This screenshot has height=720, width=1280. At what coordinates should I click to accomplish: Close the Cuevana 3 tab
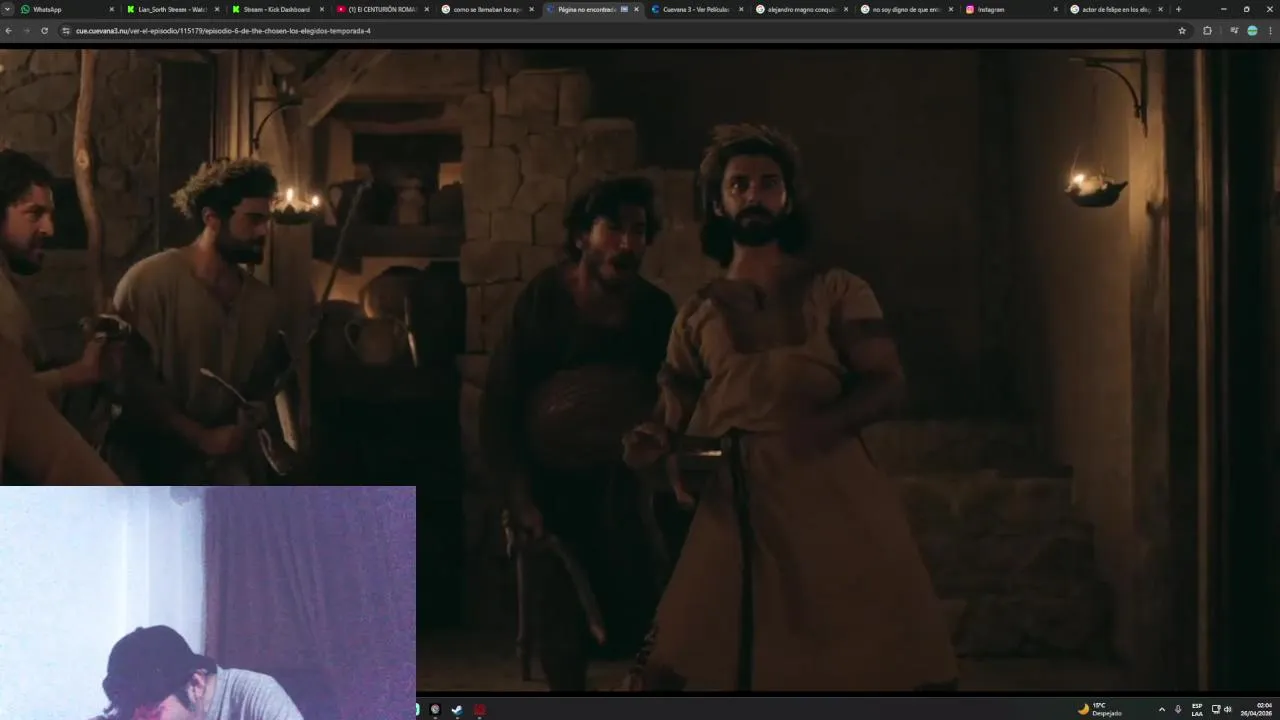click(x=741, y=9)
